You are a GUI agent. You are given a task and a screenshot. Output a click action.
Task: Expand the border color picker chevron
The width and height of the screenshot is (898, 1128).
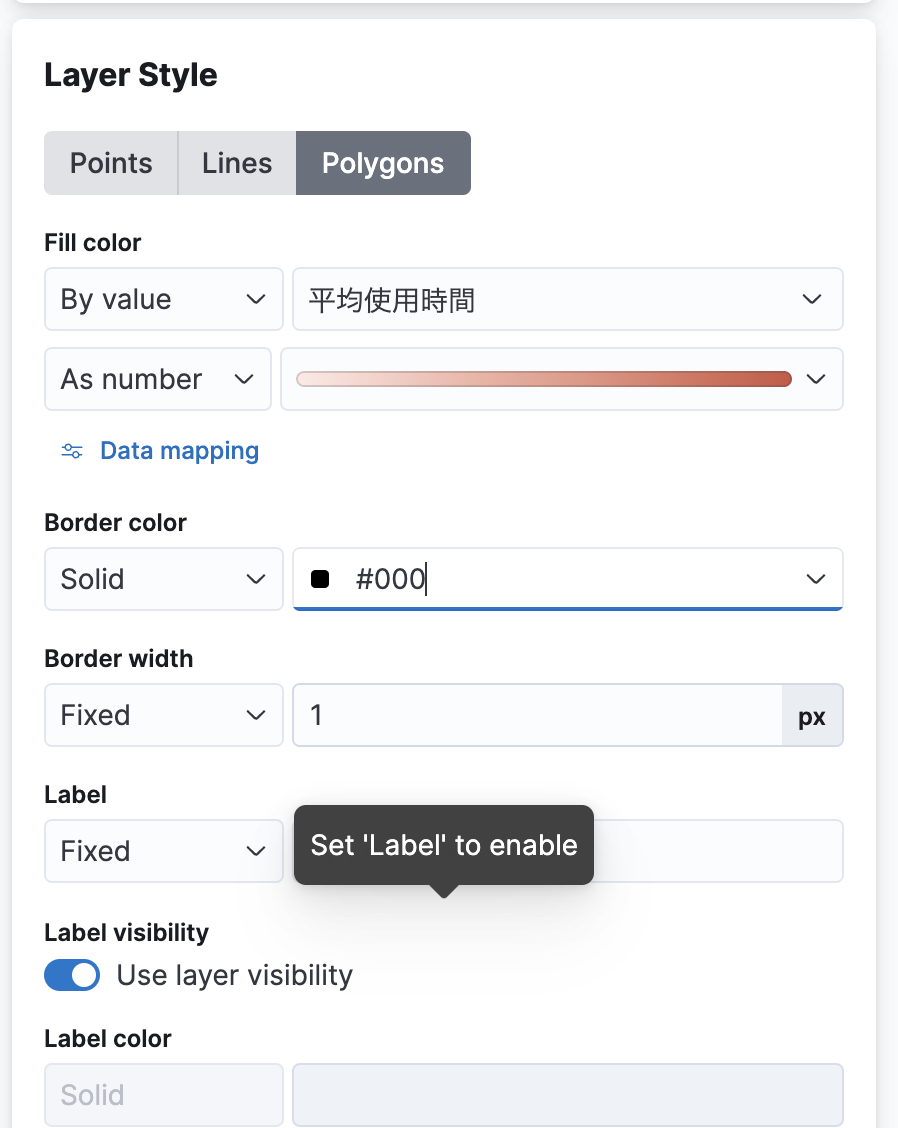pos(816,579)
